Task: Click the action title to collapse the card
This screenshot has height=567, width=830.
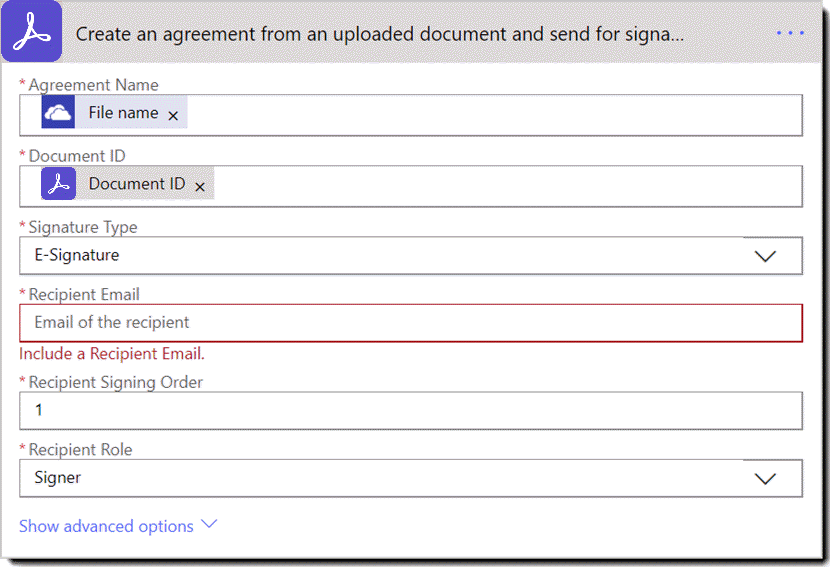Action: point(380,33)
